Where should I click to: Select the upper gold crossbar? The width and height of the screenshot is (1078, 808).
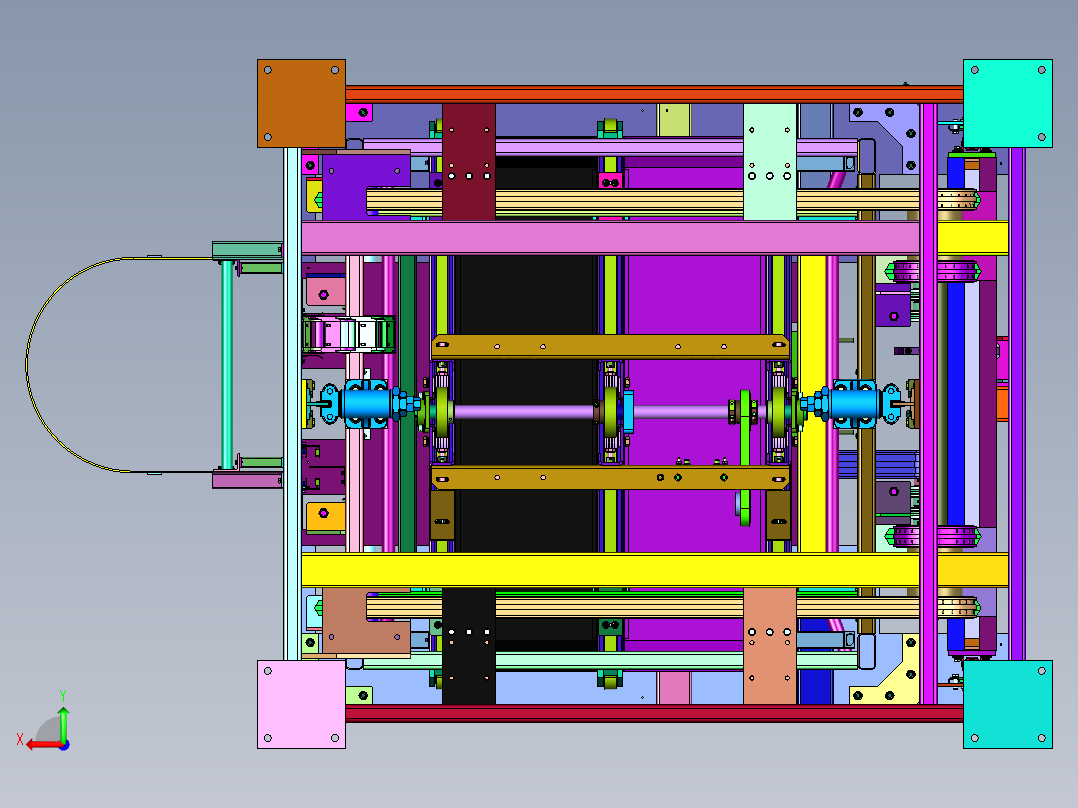point(610,347)
